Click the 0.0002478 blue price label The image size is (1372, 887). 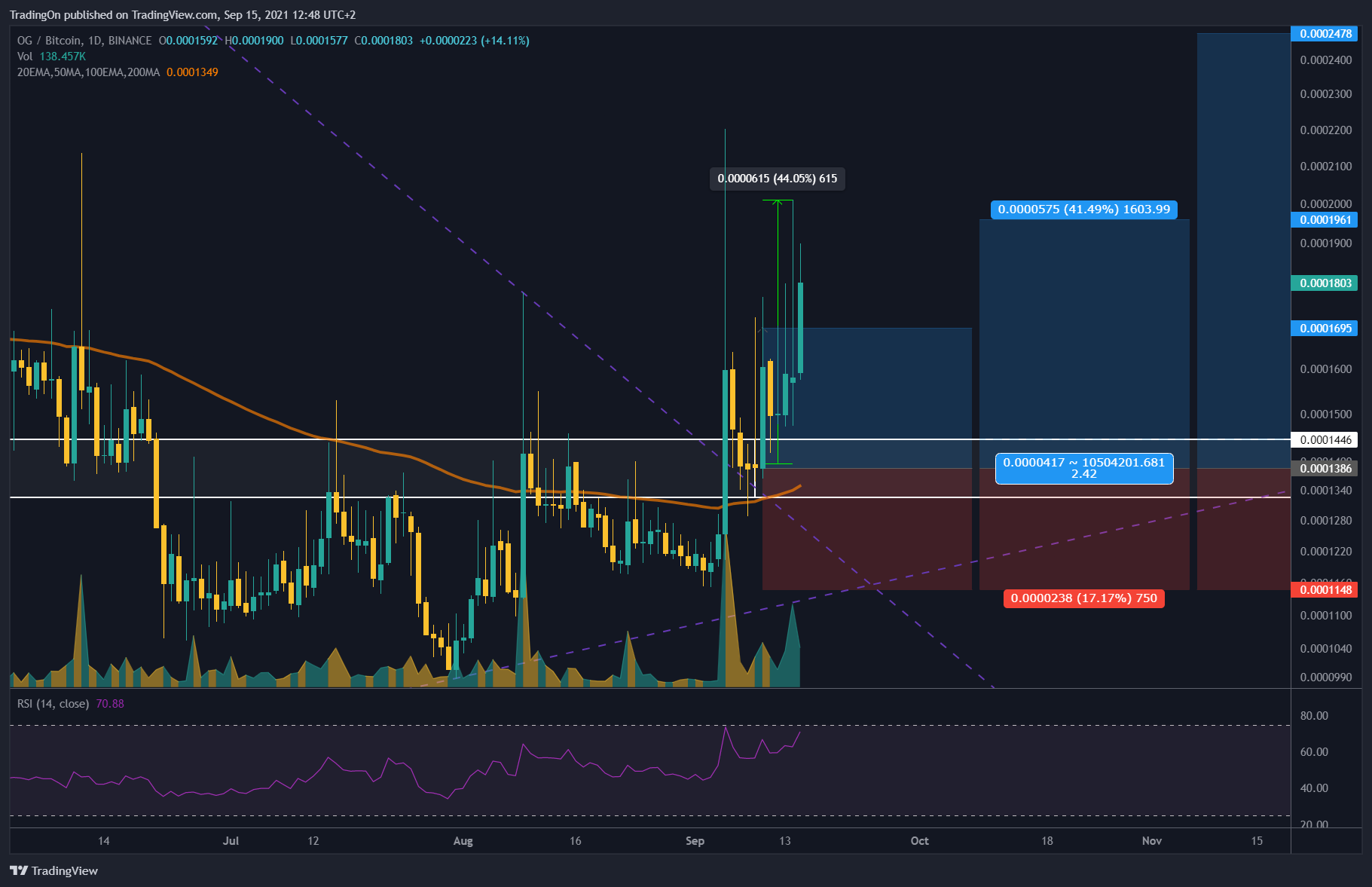[x=1324, y=33]
